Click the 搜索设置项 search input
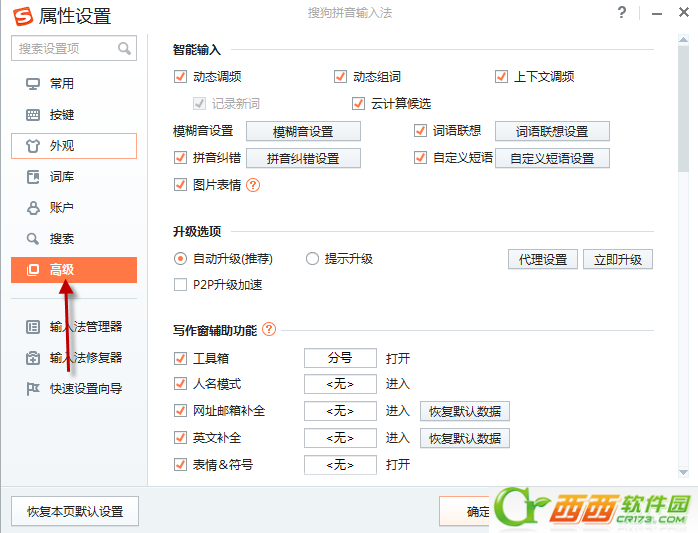This screenshot has height=533, width=698. (x=74, y=48)
